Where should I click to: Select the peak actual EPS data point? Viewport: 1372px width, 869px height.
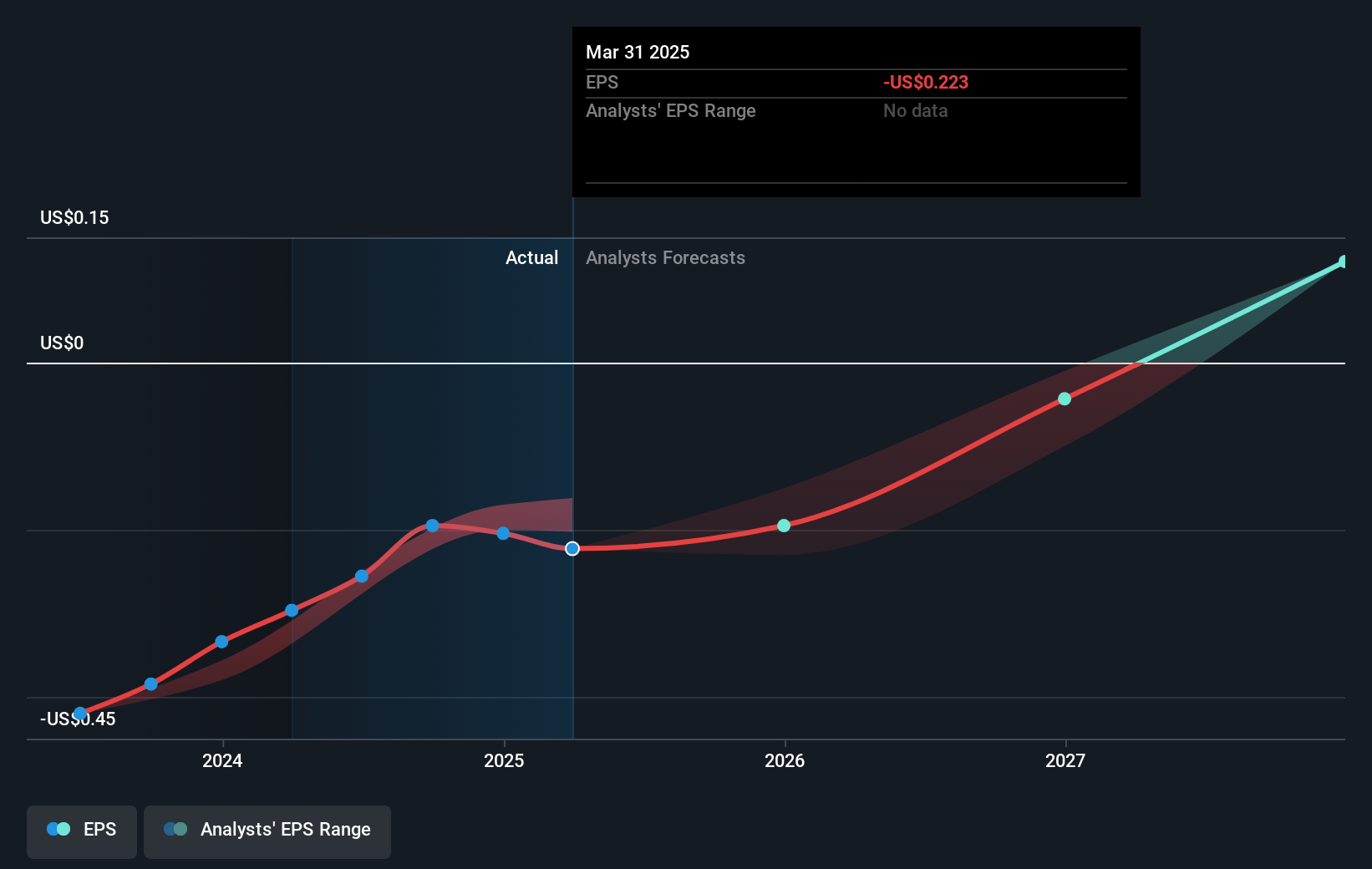(432, 526)
